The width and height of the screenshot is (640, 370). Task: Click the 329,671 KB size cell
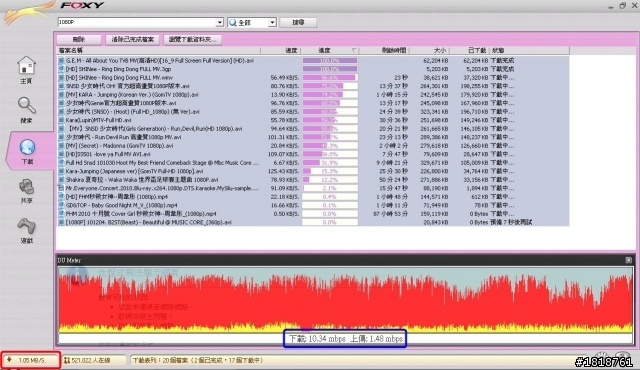(x=433, y=163)
